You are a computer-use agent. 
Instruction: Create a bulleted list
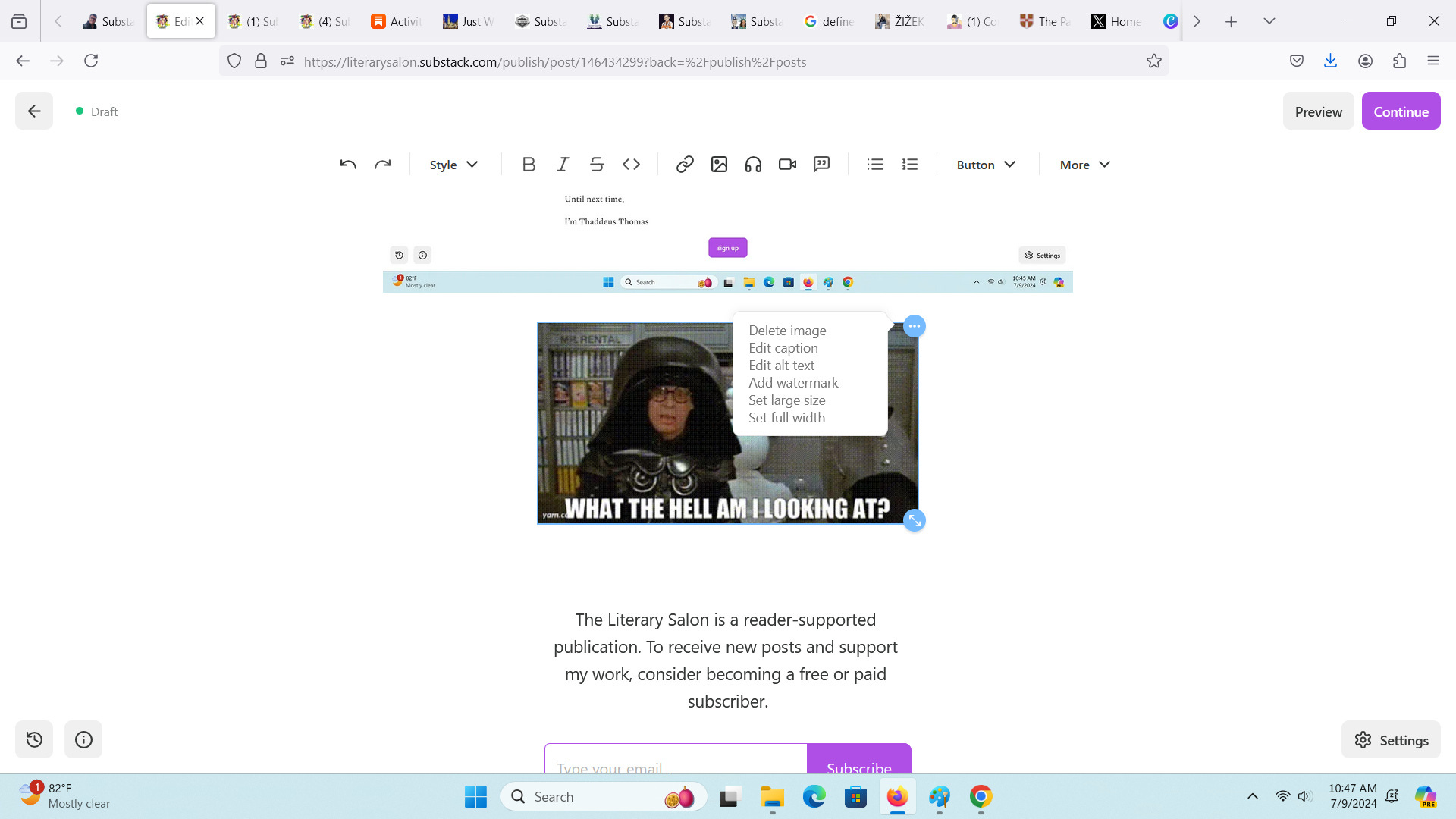[x=875, y=165]
